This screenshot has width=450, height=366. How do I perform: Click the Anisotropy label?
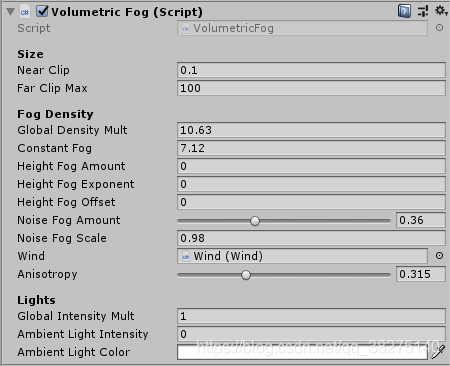coord(47,274)
